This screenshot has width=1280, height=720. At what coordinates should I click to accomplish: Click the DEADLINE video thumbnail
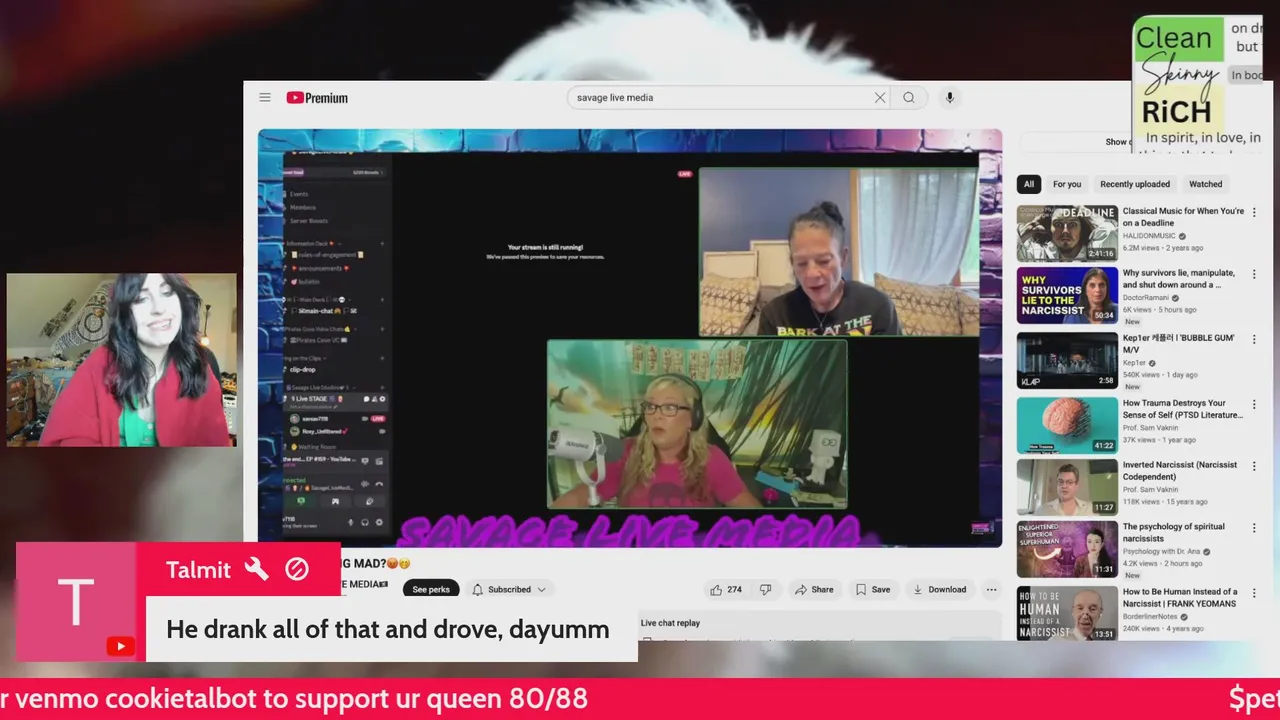pos(1067,233)
